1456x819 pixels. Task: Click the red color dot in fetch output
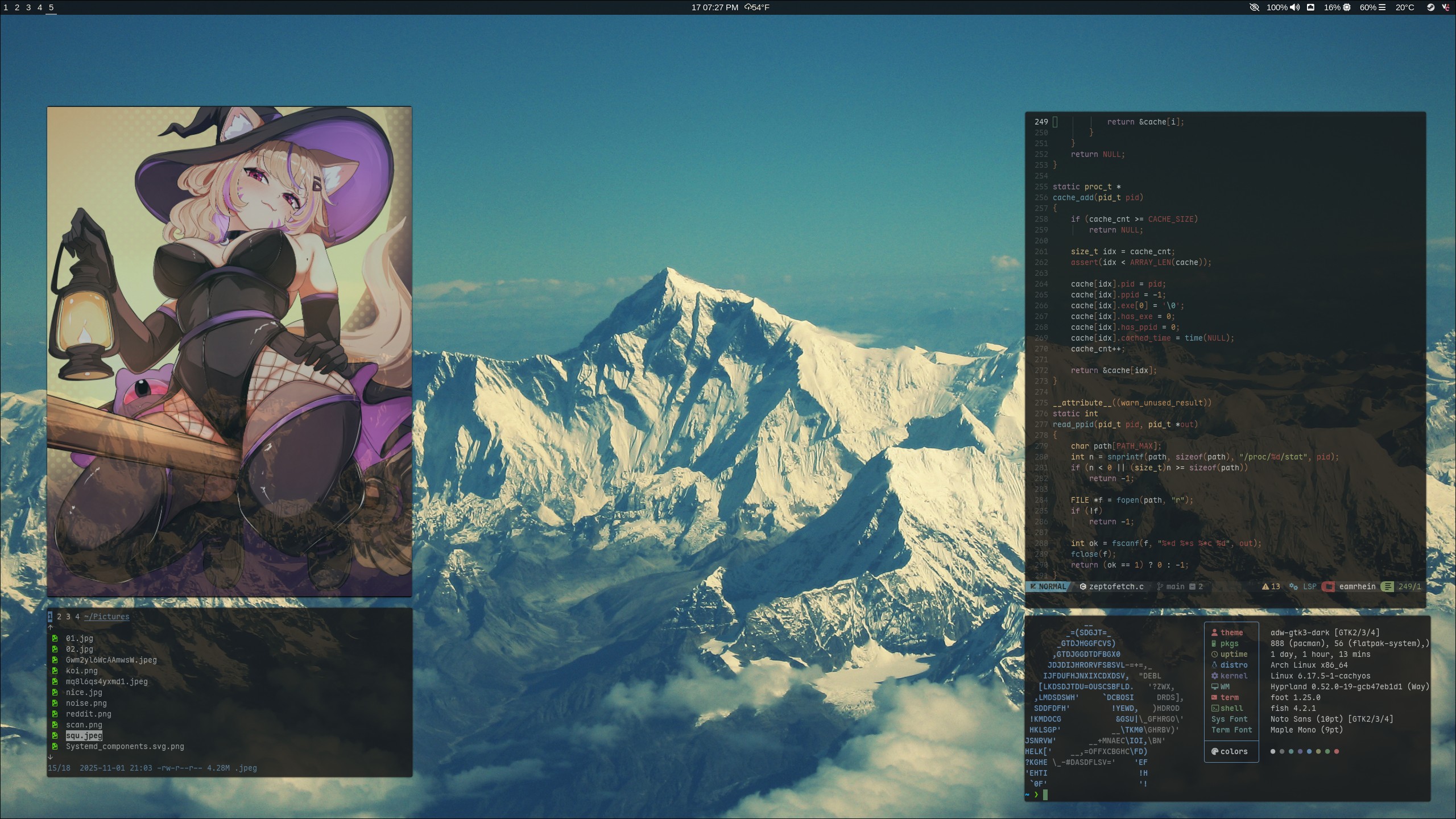(1337, 751)
